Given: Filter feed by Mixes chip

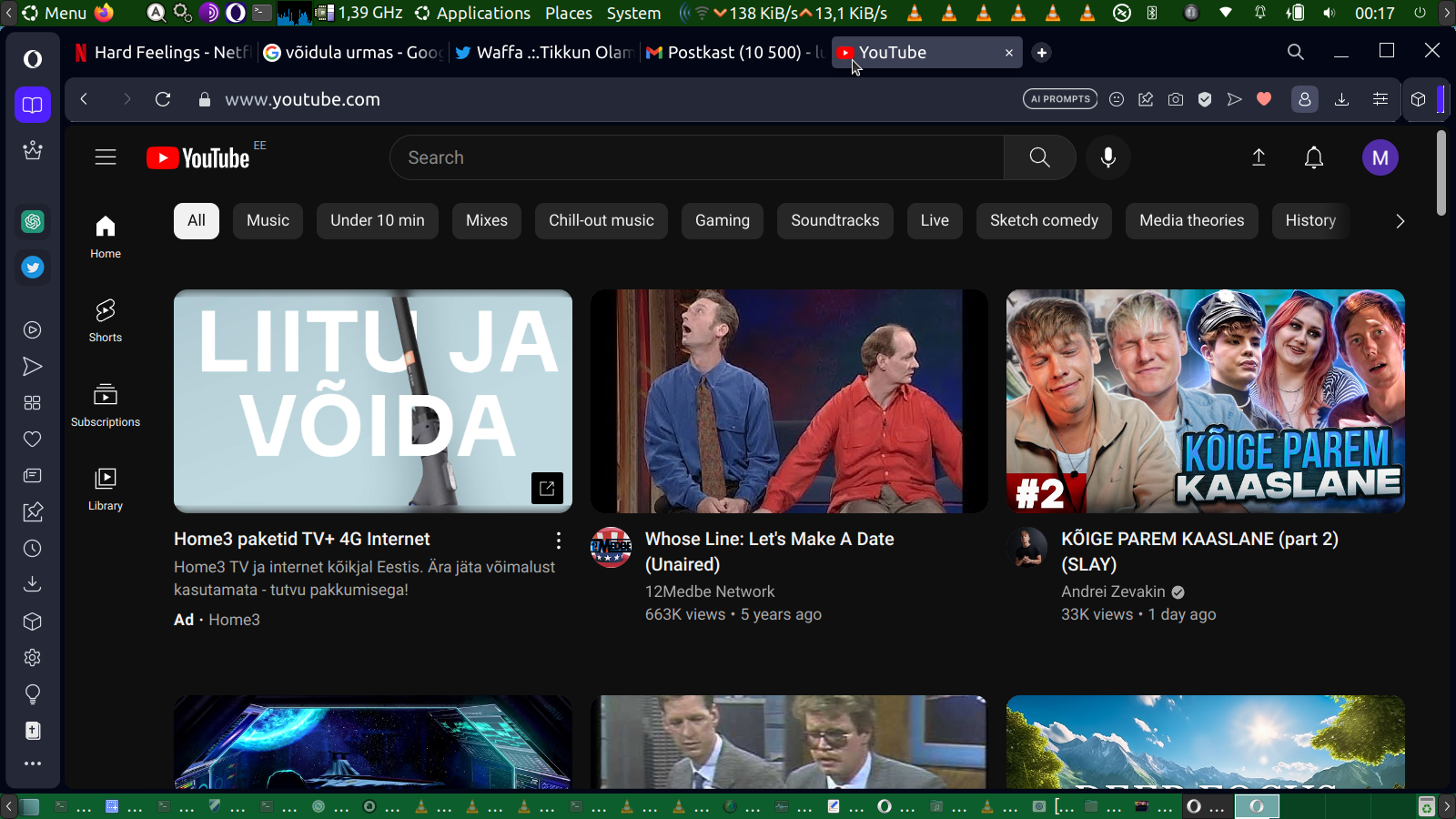Looking at the screenshot, I should click(487, 221).
